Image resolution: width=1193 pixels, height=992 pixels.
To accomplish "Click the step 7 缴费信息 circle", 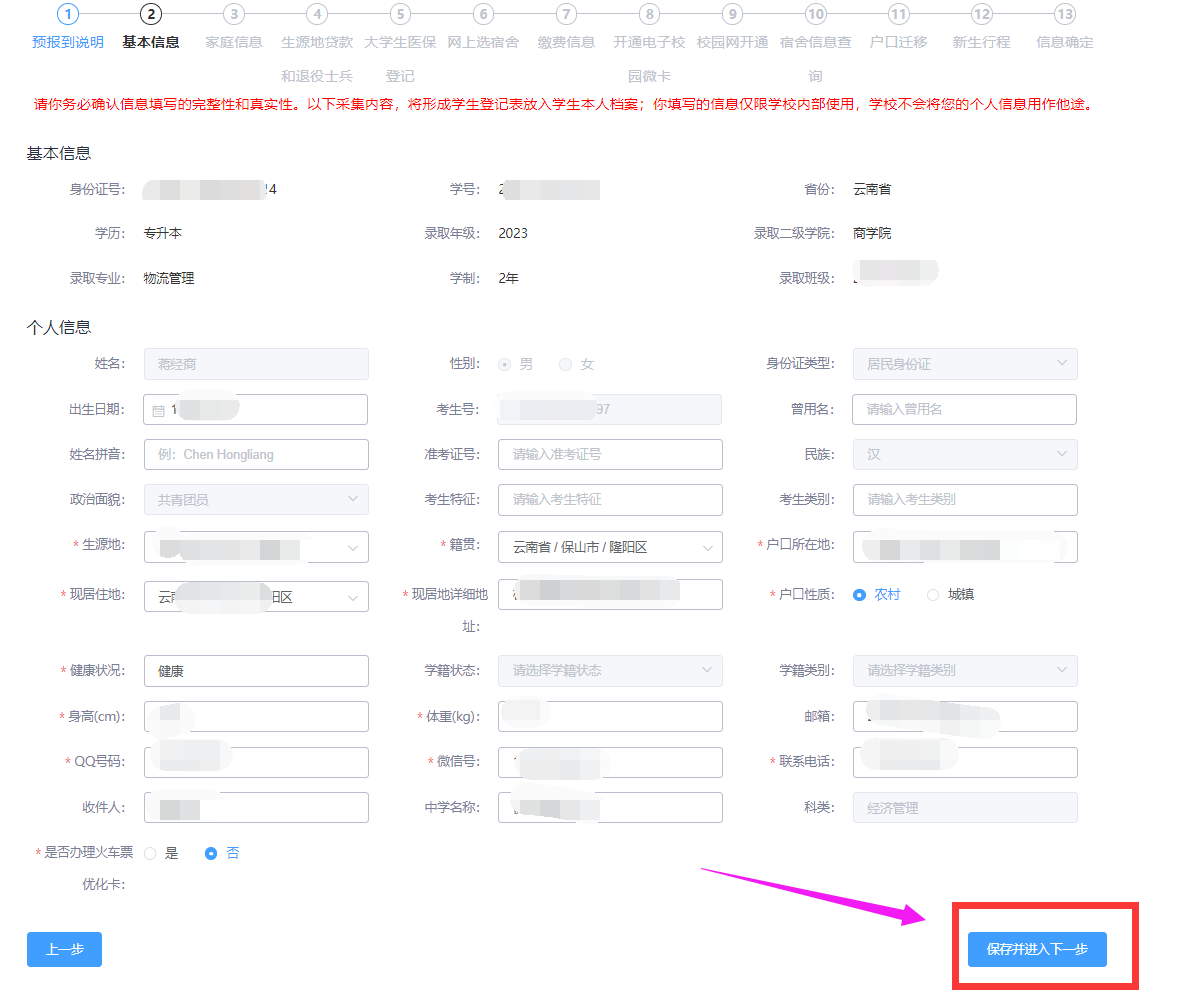I will click(566, 14).
